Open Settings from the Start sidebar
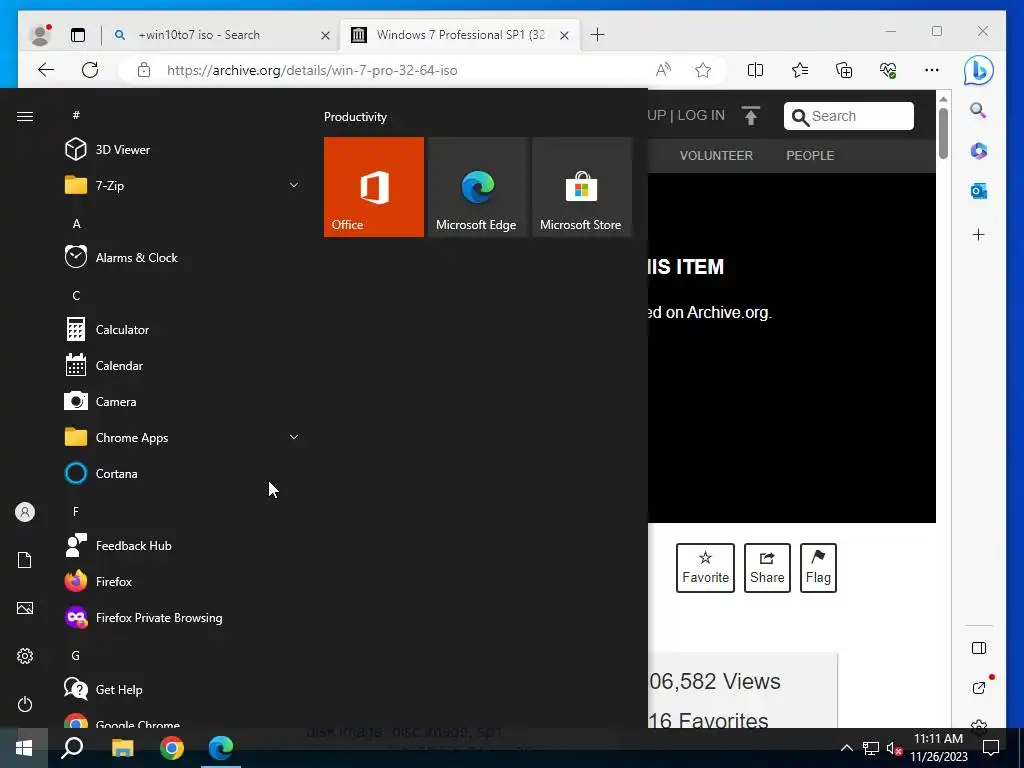Viewport: 1024px width, 768px height. pyautogui.click(x=25, y=656)
